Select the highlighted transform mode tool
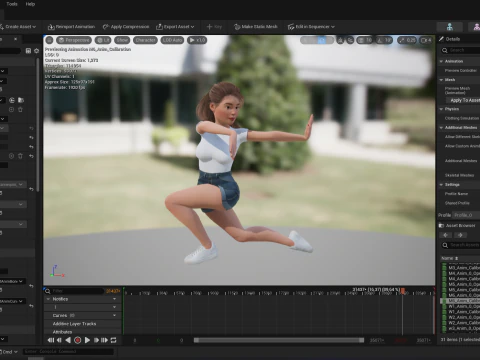Viewport: 480px width, 360px height. (x=322, y=40)
